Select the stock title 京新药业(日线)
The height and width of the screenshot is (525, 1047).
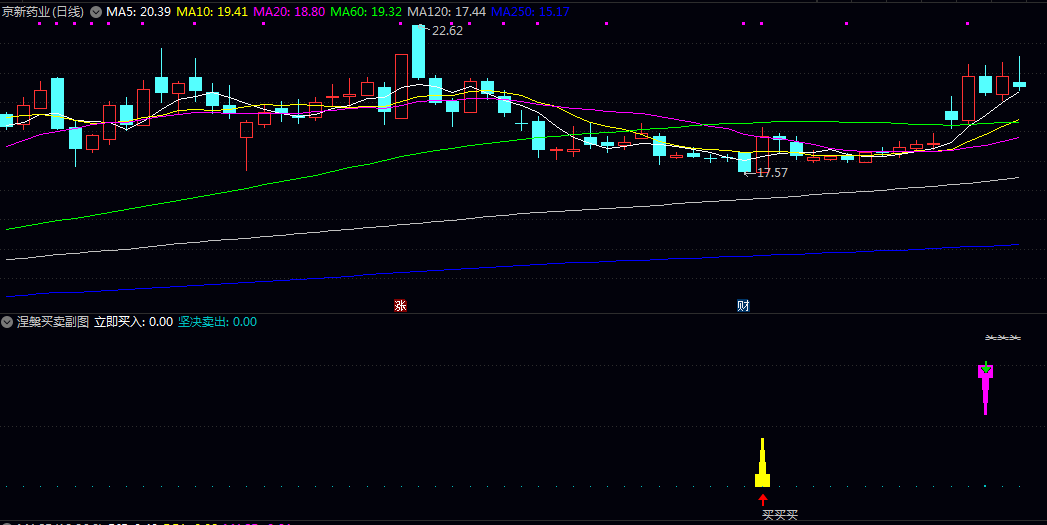(43, 12)
